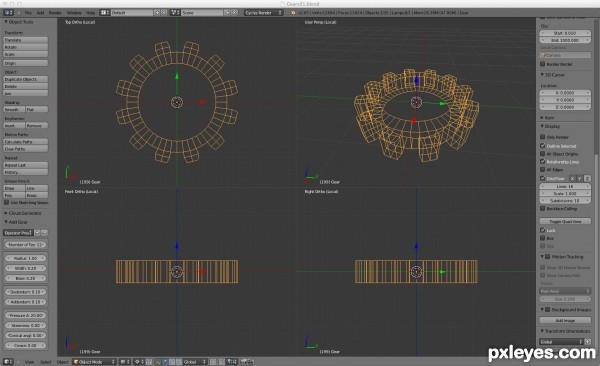The image size is (600, 366).
Task: Open the screen layout browse icon beside Default
Action: pos(104,13)
